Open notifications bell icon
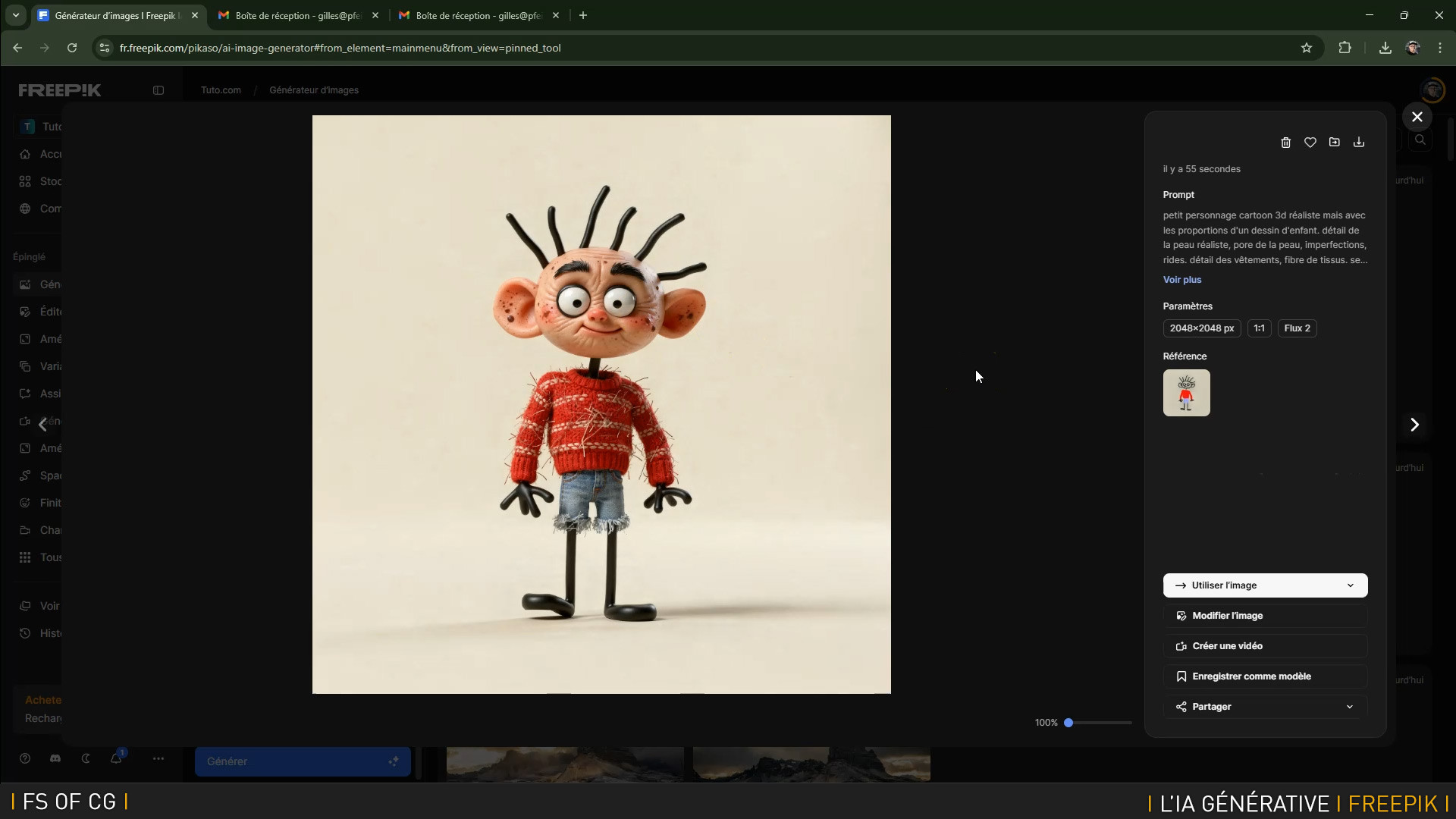Image resolution: width=1456 pixels, height=819 pixels. 116,758
